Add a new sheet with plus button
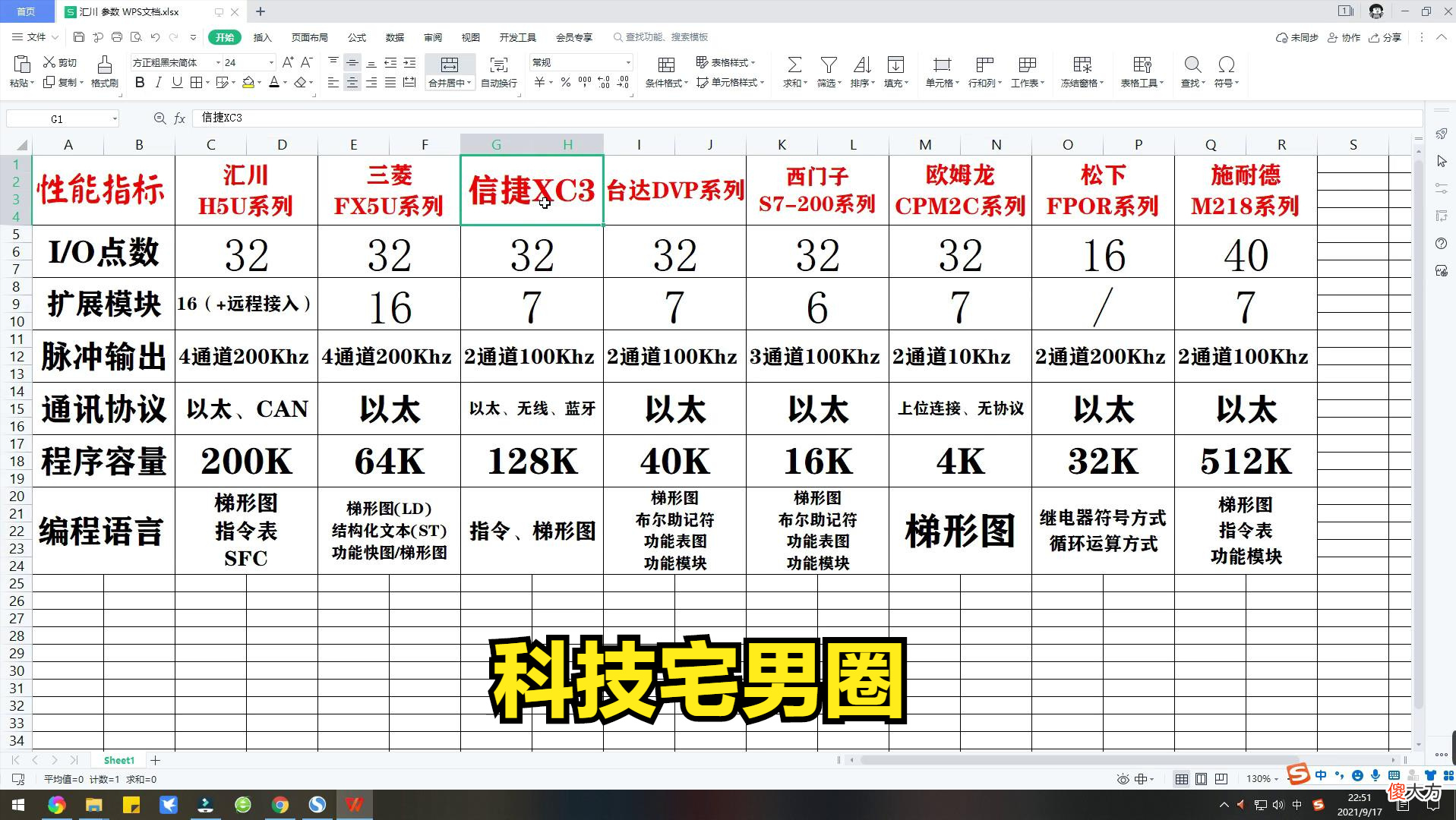The image size is (1456, 820). click(156, 760)
